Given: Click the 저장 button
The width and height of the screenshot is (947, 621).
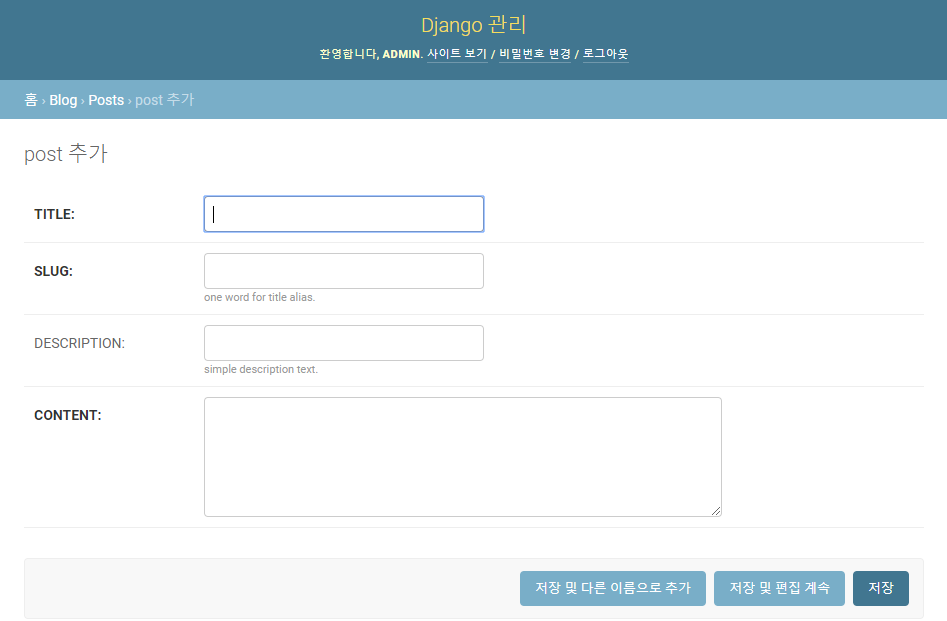Looking at the screenshot, I should point(881,588).
